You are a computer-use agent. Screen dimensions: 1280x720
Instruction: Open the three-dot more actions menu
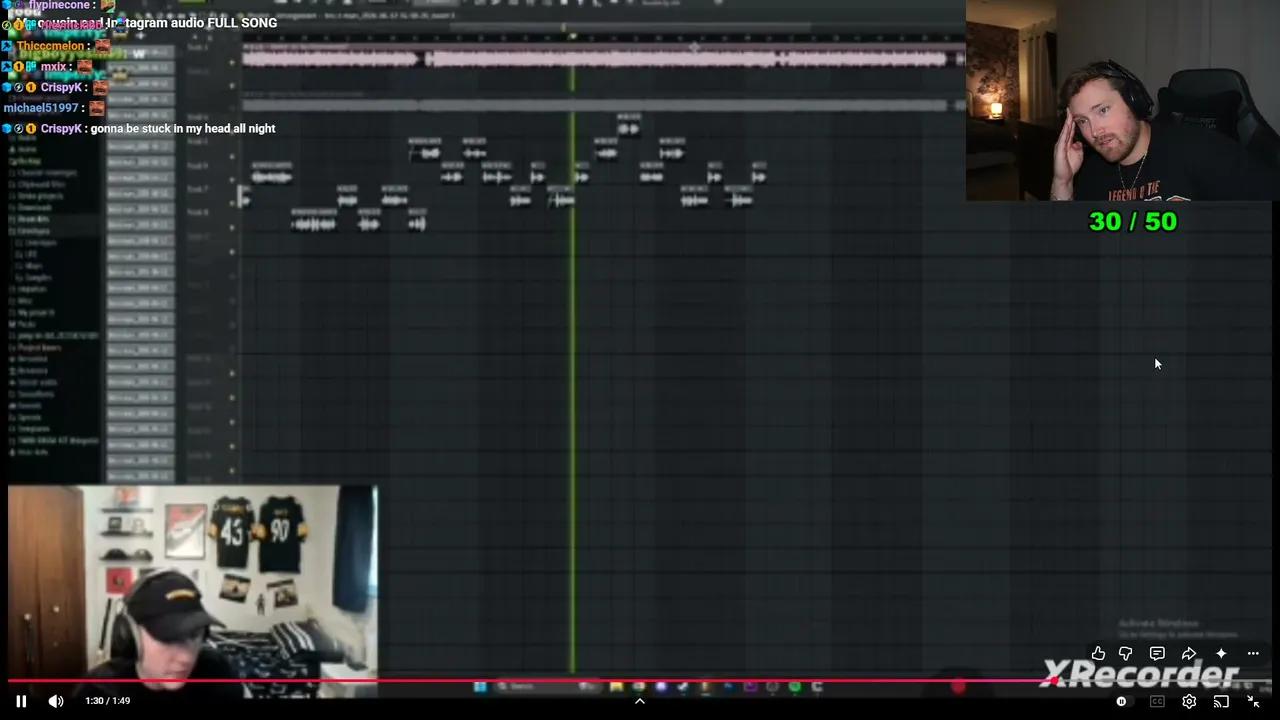pos(1253,653)
